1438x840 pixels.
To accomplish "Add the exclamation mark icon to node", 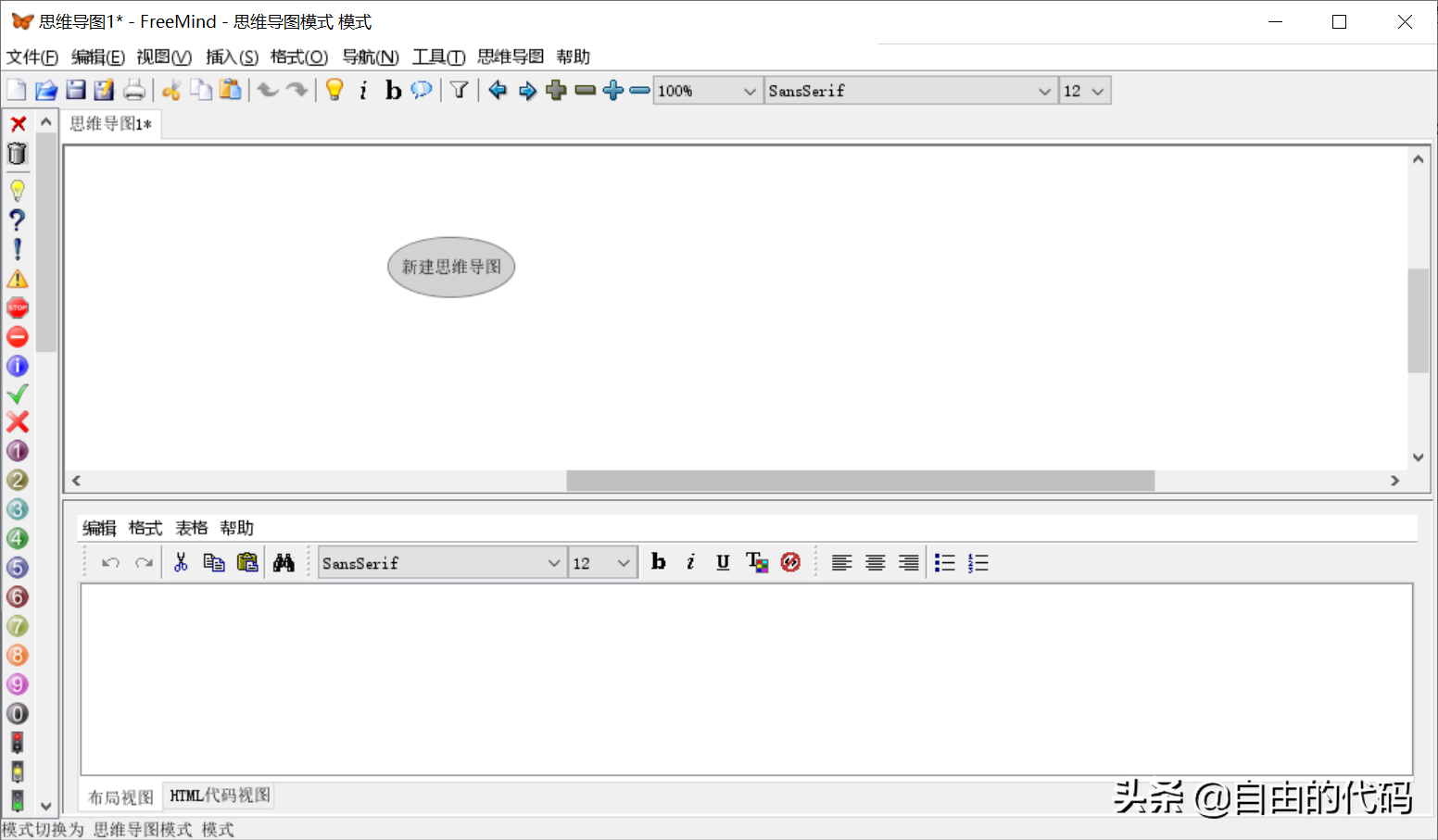I will coord(18,249).
